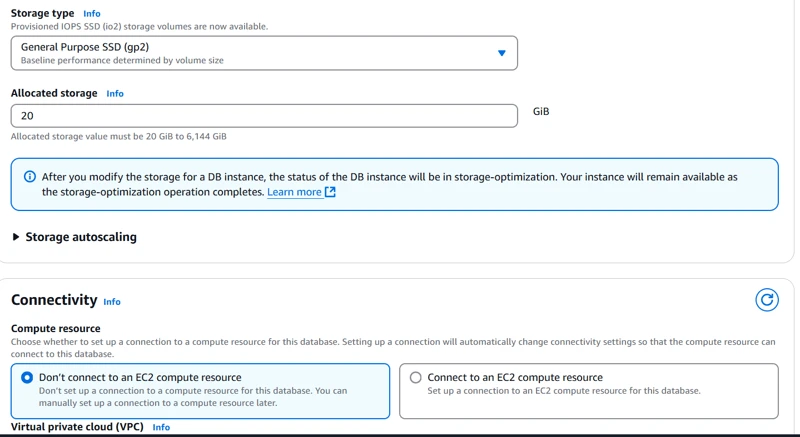
Task: Open the Info link next to Allocated storage
Action: click(x=115, y=94)
